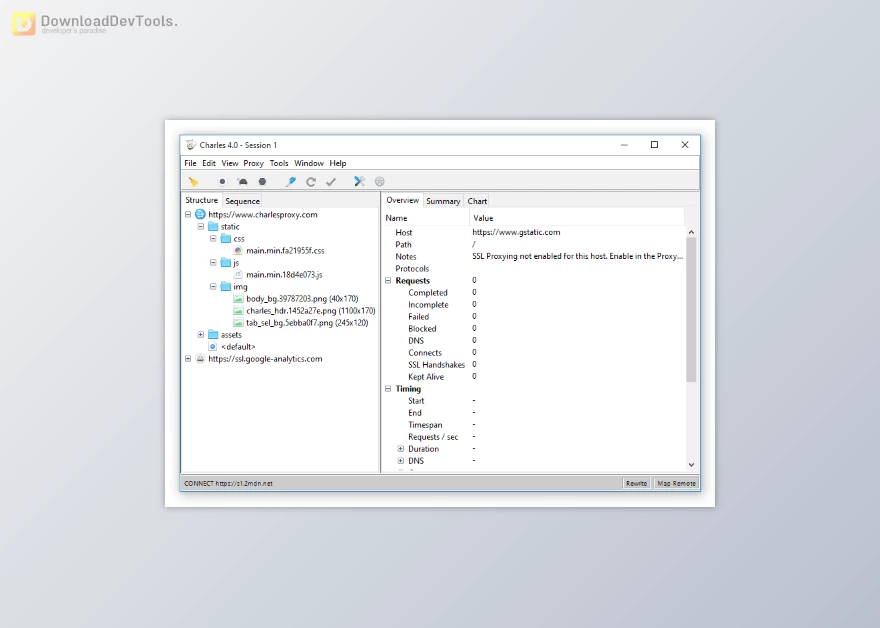Open the Help menu
Image resolution: width=880 pixels, height=628 pixels.
(337, 163)
